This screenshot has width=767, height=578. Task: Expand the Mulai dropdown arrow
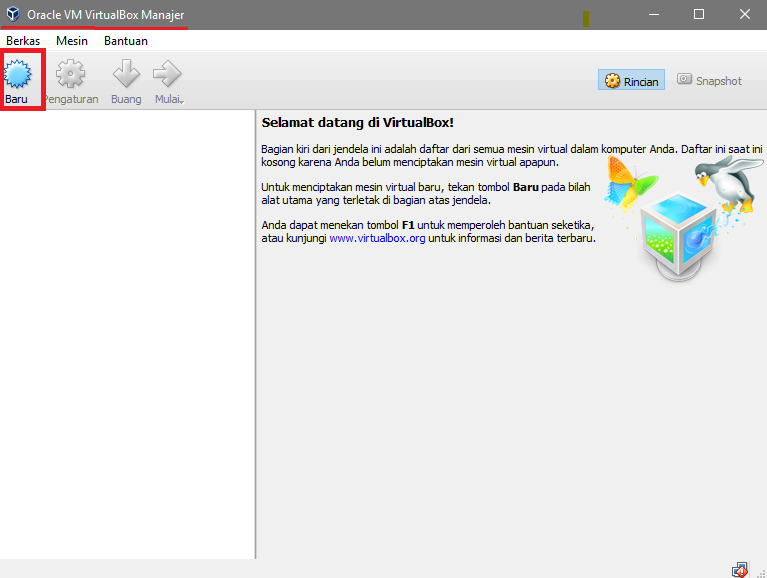182,101
